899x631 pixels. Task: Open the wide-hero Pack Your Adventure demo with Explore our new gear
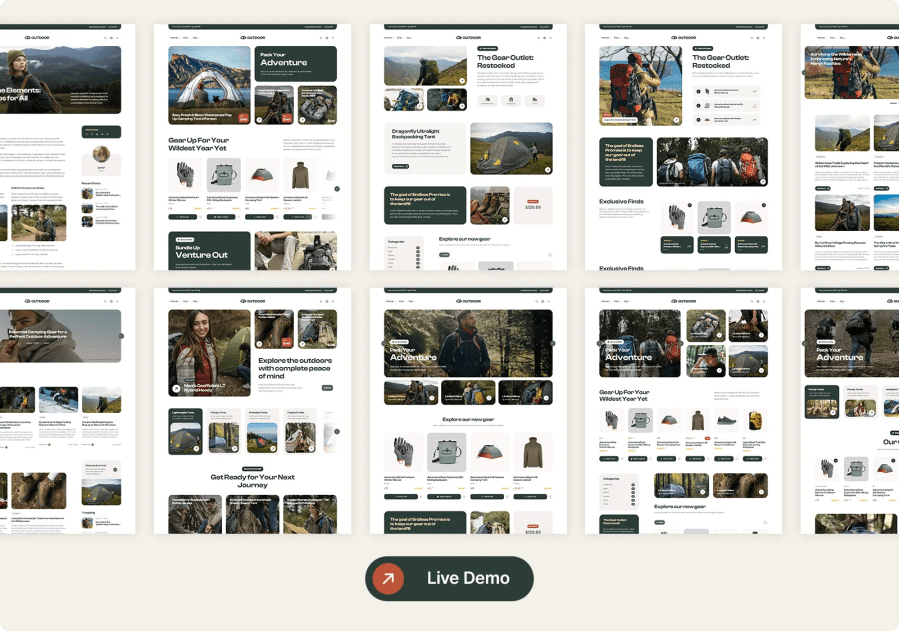pos(468,411)
